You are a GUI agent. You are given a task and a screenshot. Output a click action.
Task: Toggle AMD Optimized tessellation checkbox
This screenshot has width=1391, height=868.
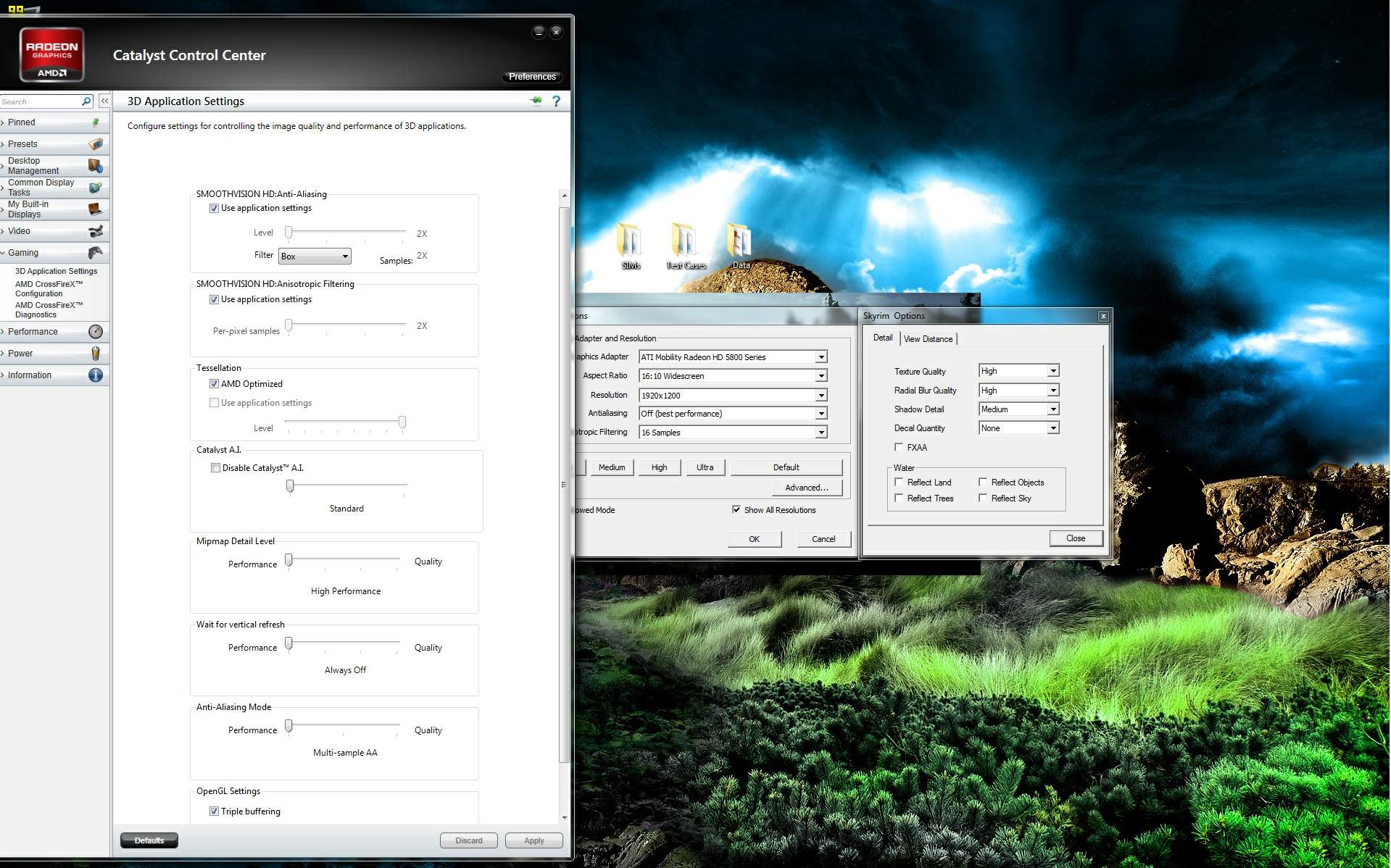[x=214, y=384]
